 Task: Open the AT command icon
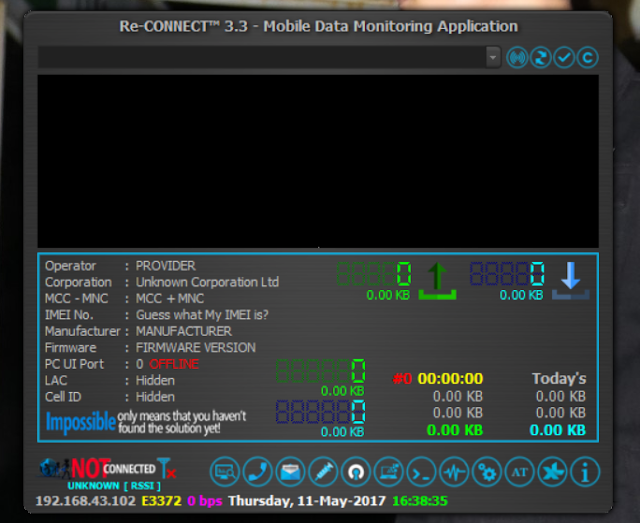click(520, 472)
